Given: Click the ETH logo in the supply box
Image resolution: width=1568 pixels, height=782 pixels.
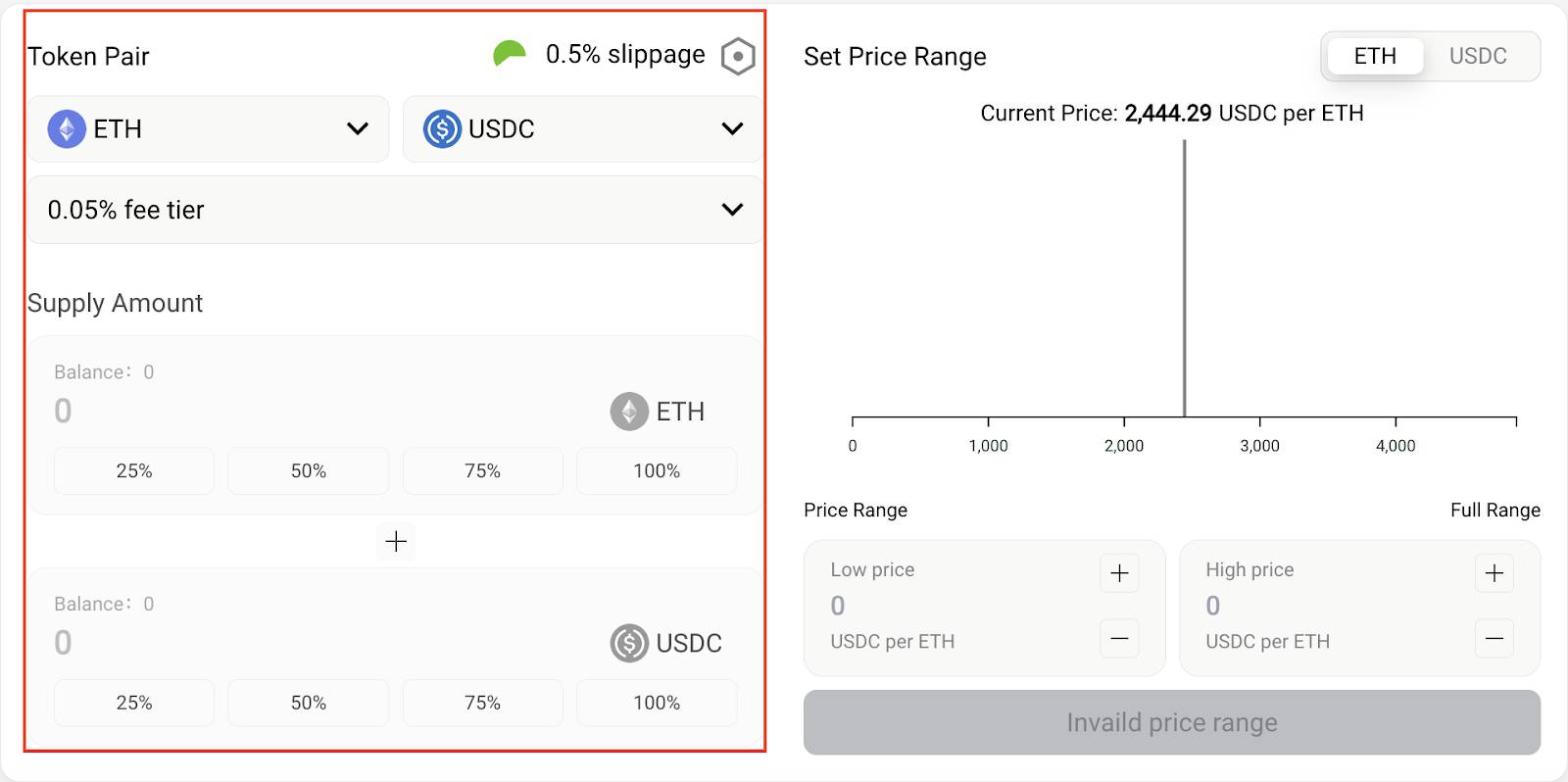Looking at the screenshot, I should [x=629, y=412].
